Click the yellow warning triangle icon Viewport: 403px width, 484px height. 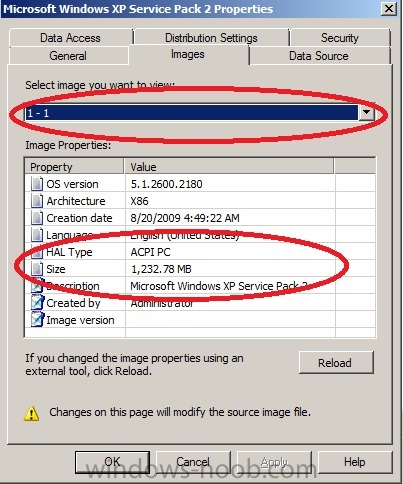(32, 413)
